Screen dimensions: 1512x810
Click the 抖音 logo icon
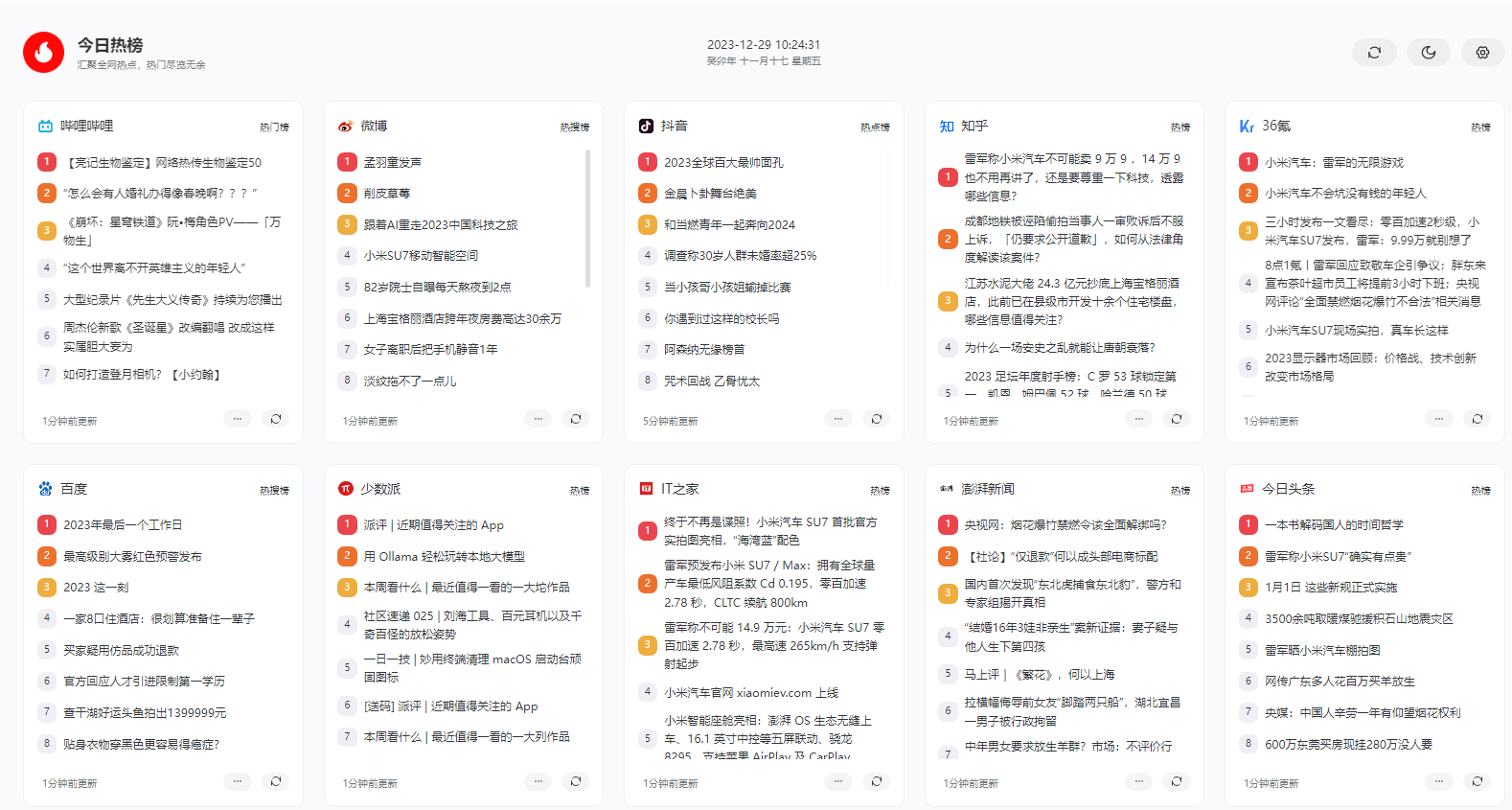pyautogui.click(x=646, y=126)
